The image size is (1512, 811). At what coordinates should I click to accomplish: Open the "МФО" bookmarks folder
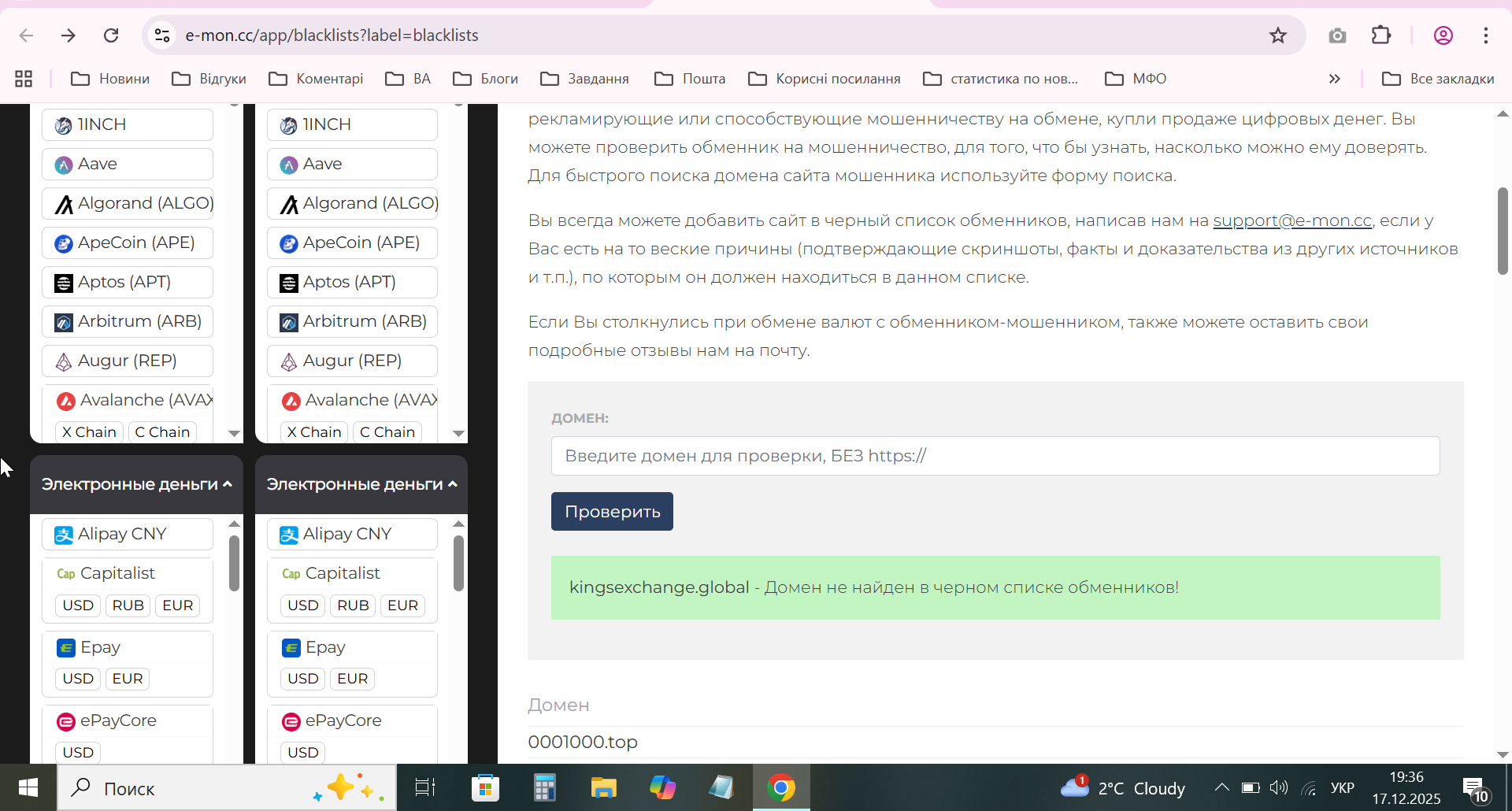[1135, 79]
